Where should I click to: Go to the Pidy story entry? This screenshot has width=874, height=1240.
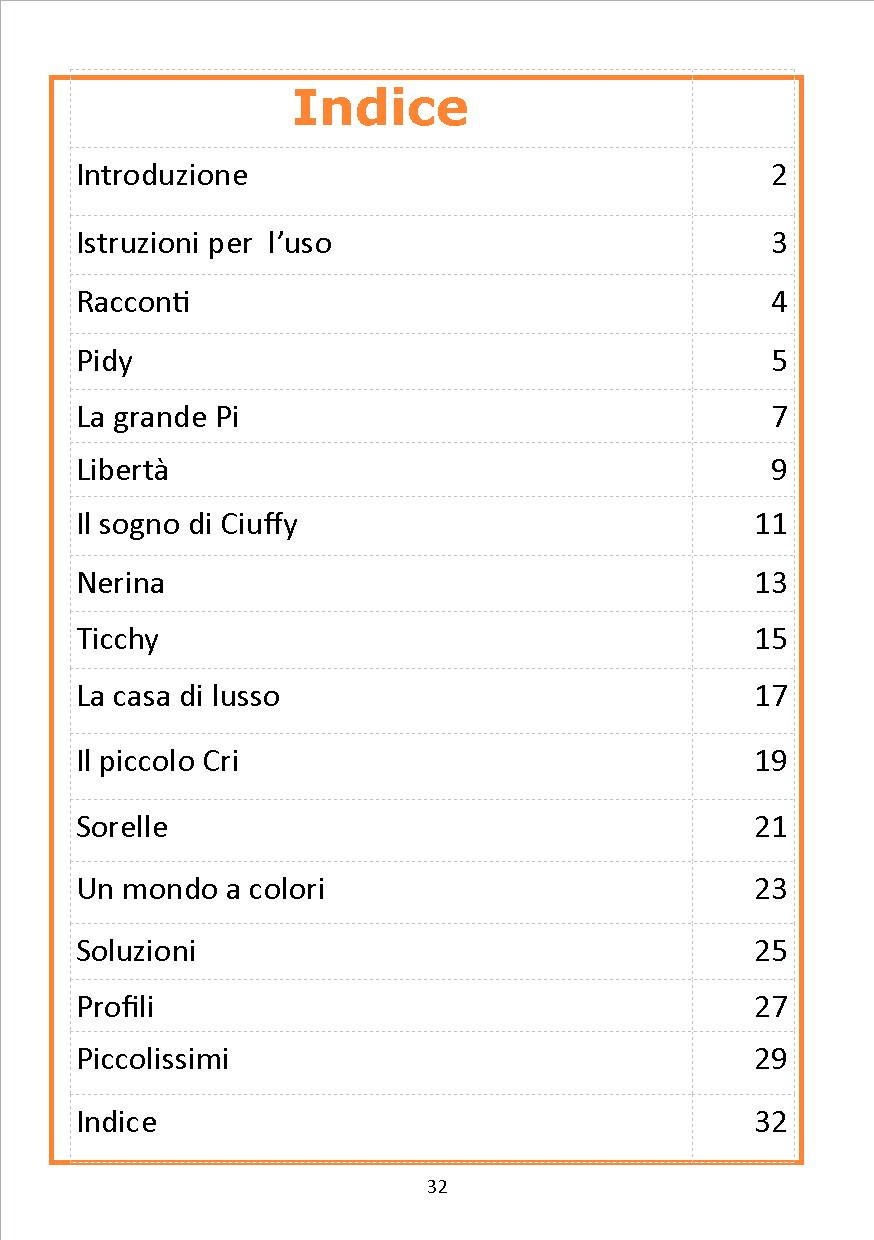104,361
